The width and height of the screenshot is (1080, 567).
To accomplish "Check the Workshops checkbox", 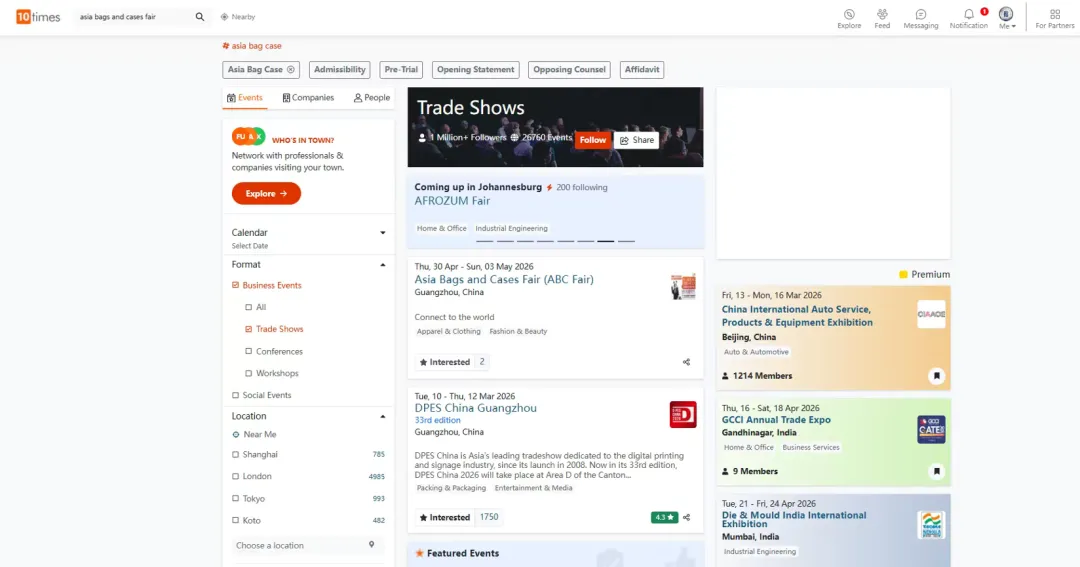I will pos(249,373).
